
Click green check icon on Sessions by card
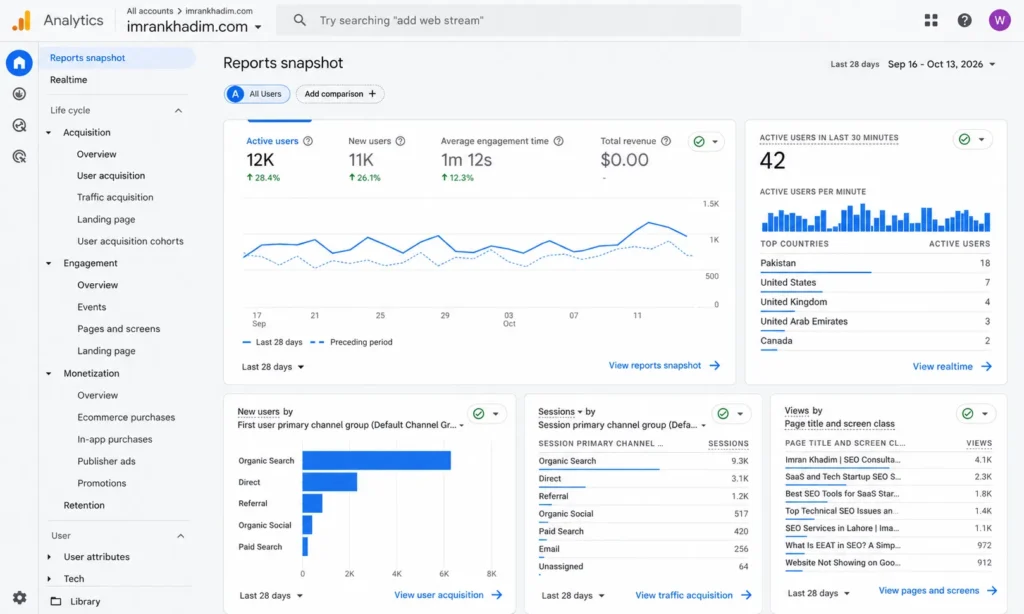point(723,413)
